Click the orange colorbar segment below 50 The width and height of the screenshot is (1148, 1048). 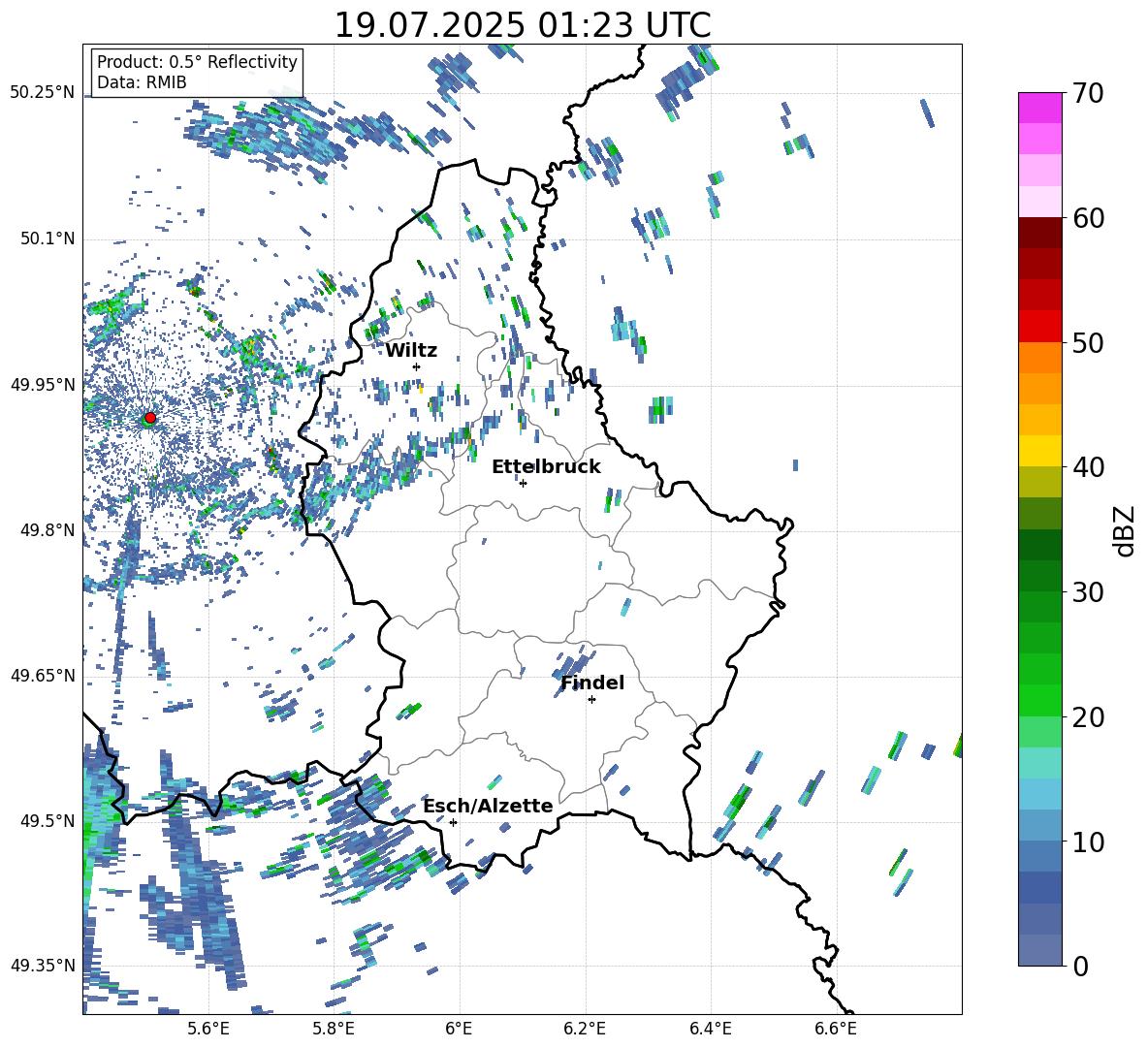[1039, 357]
